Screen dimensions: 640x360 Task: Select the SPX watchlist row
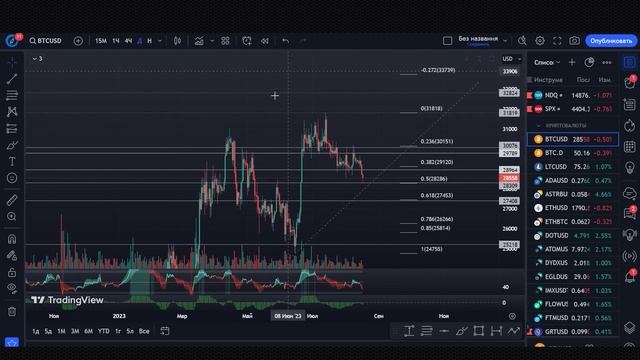point(572,109)
